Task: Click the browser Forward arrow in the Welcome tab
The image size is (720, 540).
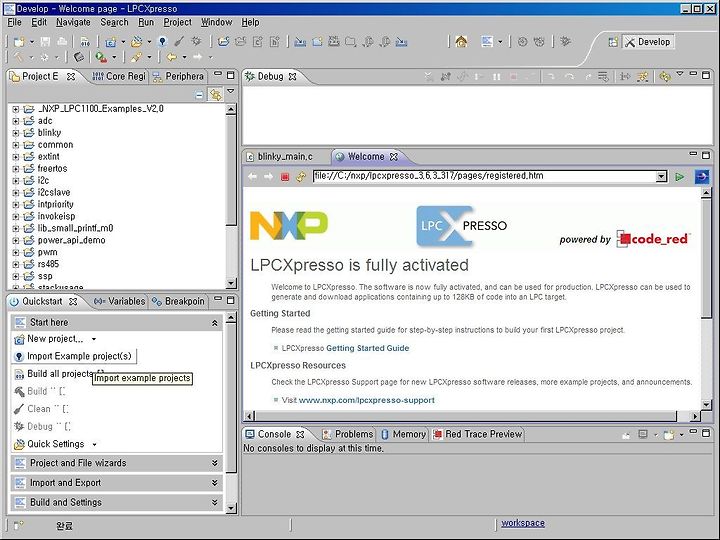Action: [269, 177]
